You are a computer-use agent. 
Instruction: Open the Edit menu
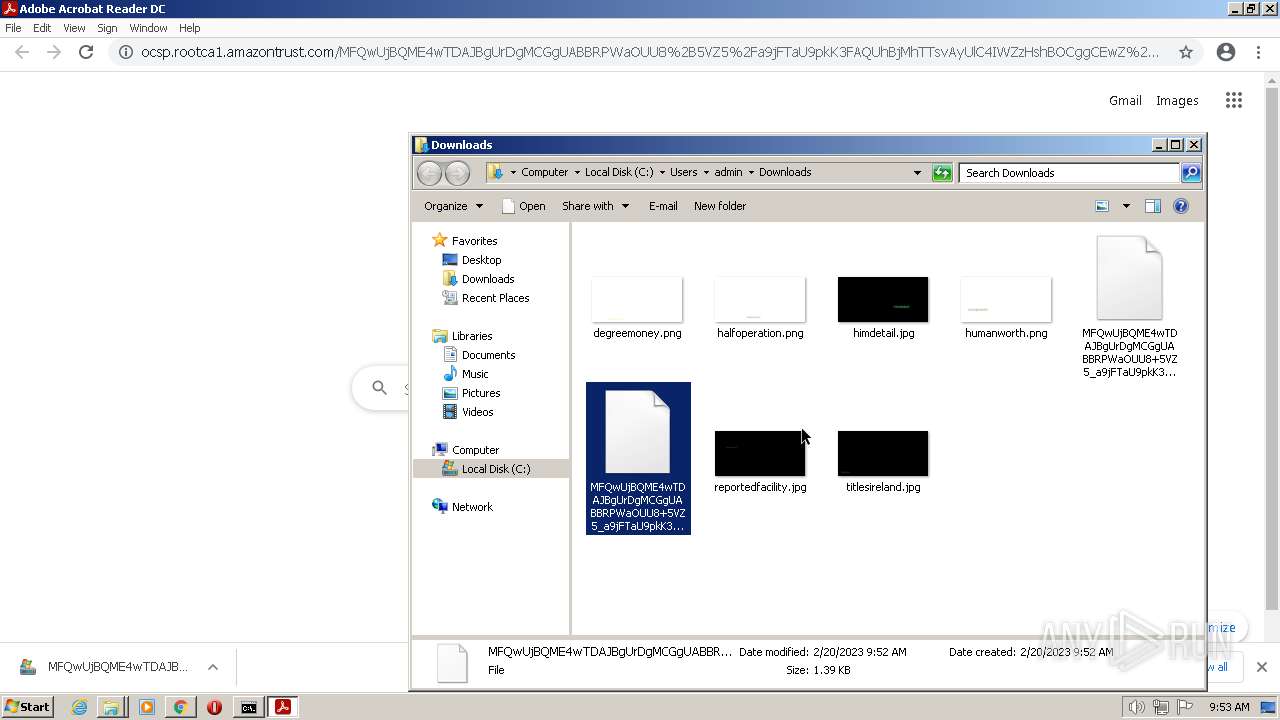[x=42, y=28]
